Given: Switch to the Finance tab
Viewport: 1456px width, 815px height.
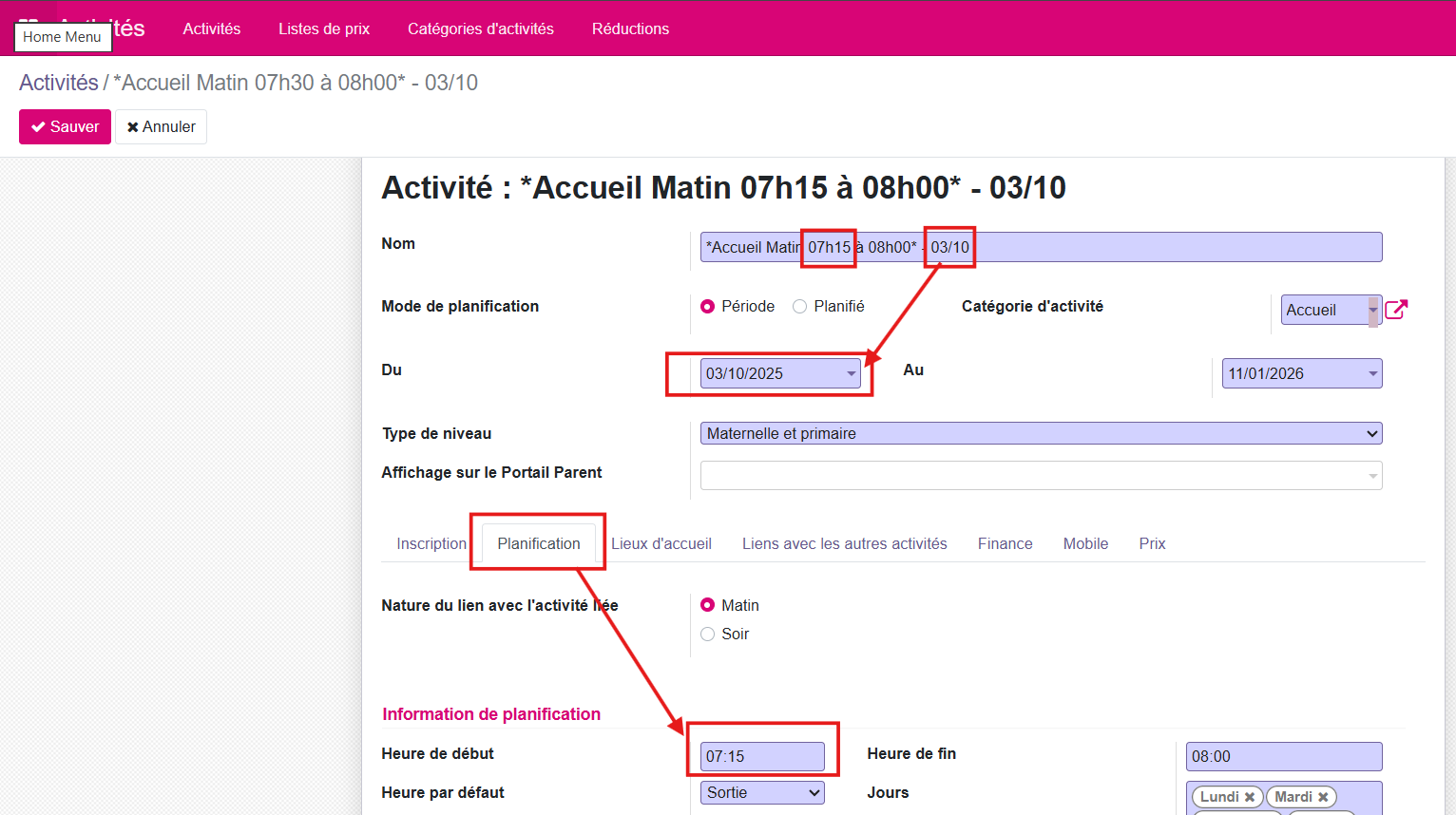Looking at the screenshot, I should tap(1005, 543).
